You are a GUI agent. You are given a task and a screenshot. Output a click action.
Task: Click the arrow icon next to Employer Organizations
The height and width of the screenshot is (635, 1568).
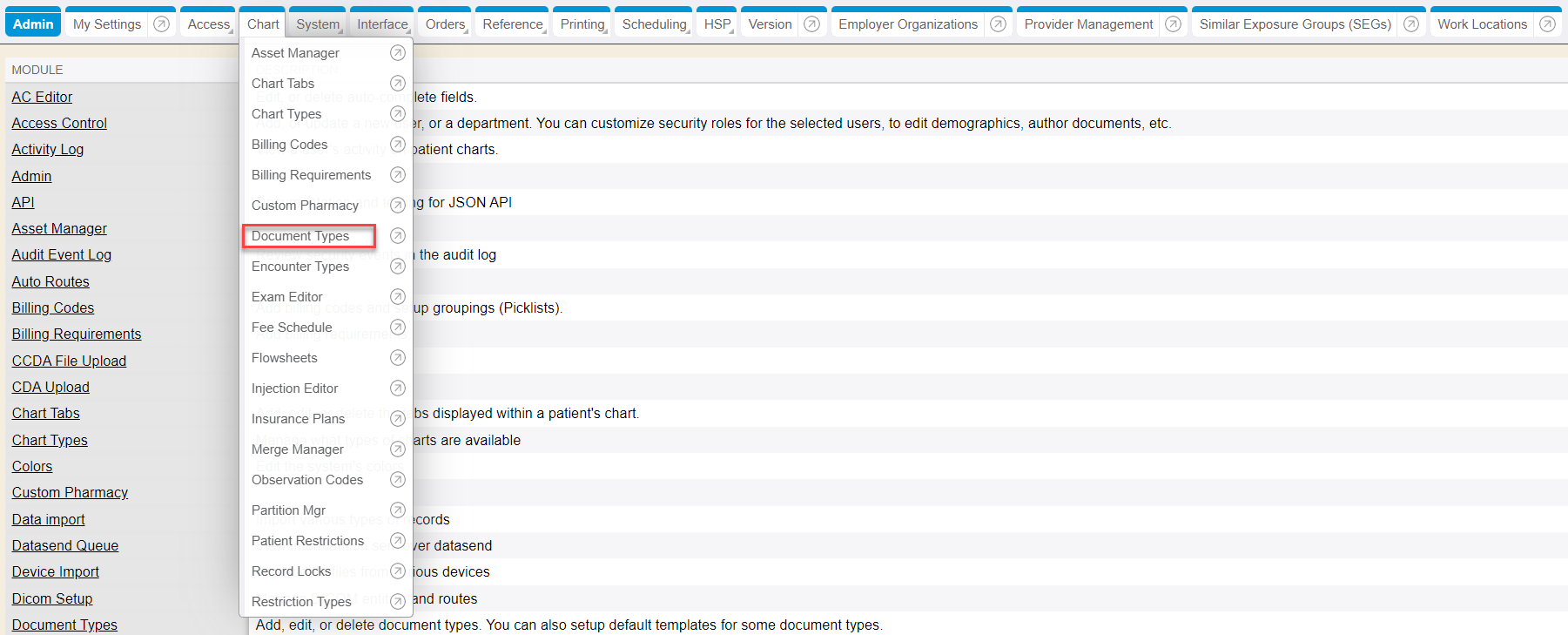(x=998, y=24)
